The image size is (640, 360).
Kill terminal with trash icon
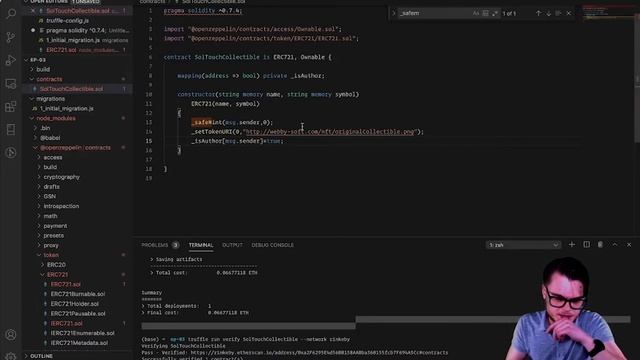[600, 244]
